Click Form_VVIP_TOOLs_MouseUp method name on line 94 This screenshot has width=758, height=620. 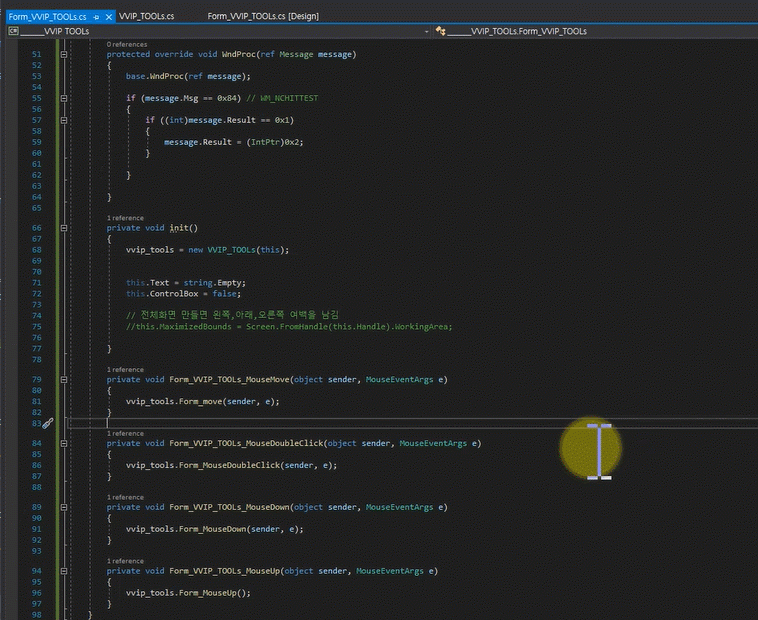pyautogui.click(x=224, y=571)
